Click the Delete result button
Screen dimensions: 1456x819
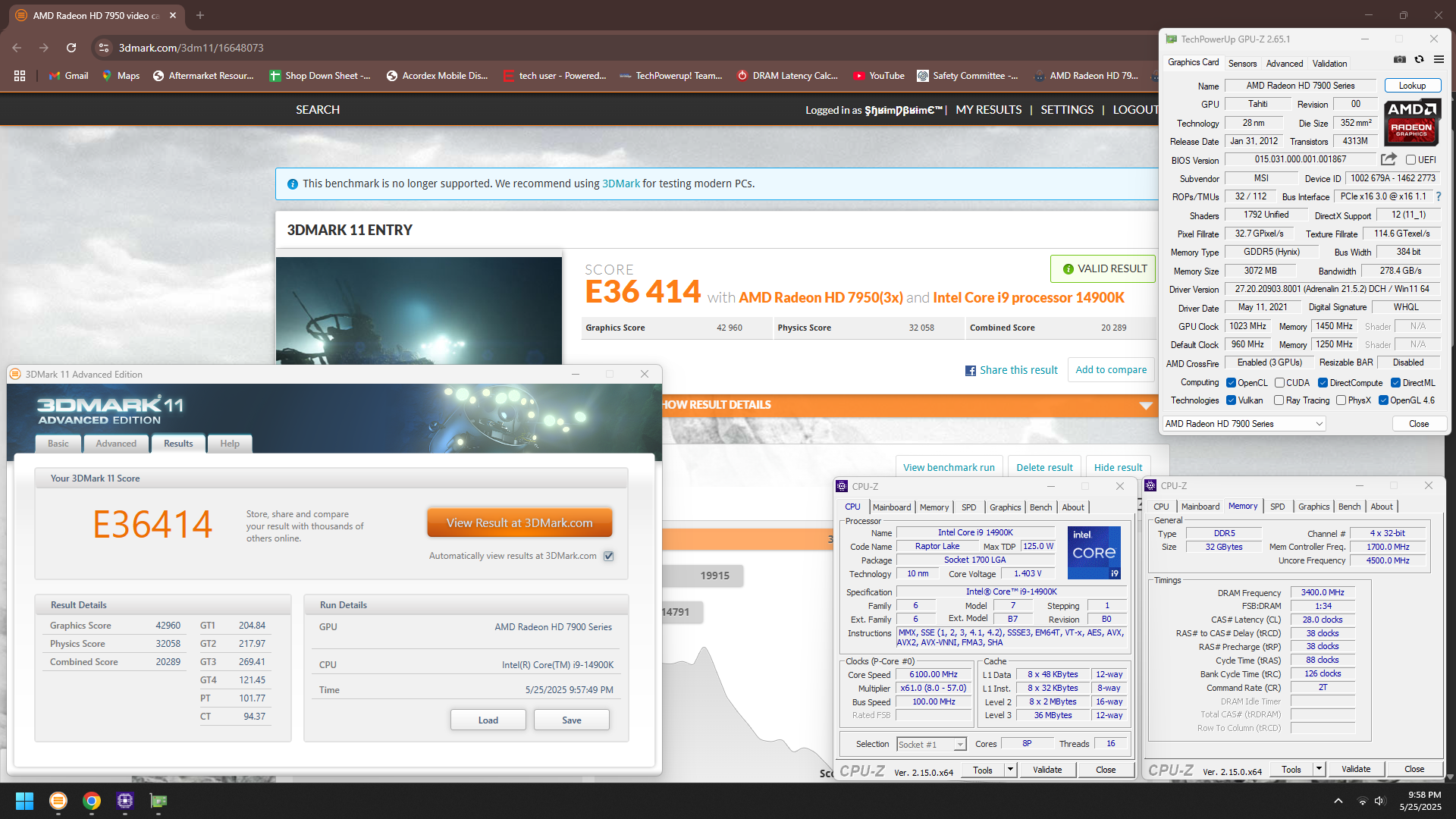(1044, 467)
